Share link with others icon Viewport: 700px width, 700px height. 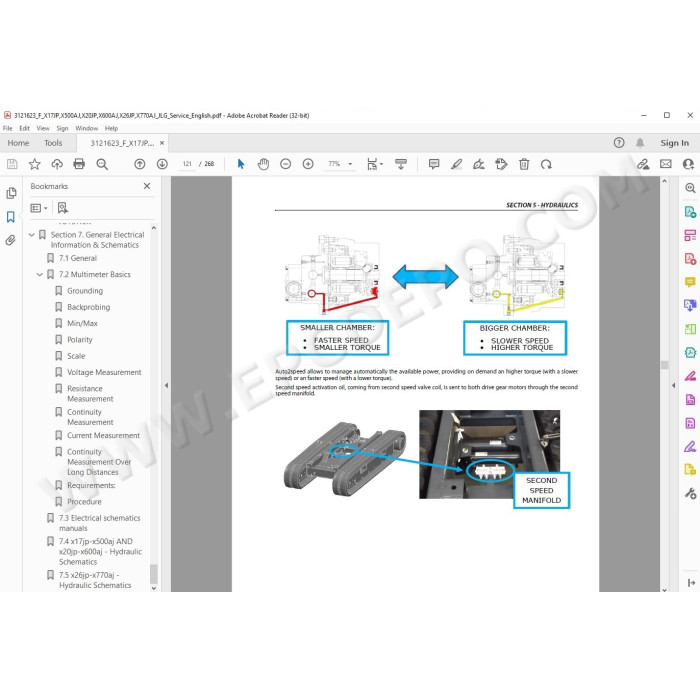643,164
